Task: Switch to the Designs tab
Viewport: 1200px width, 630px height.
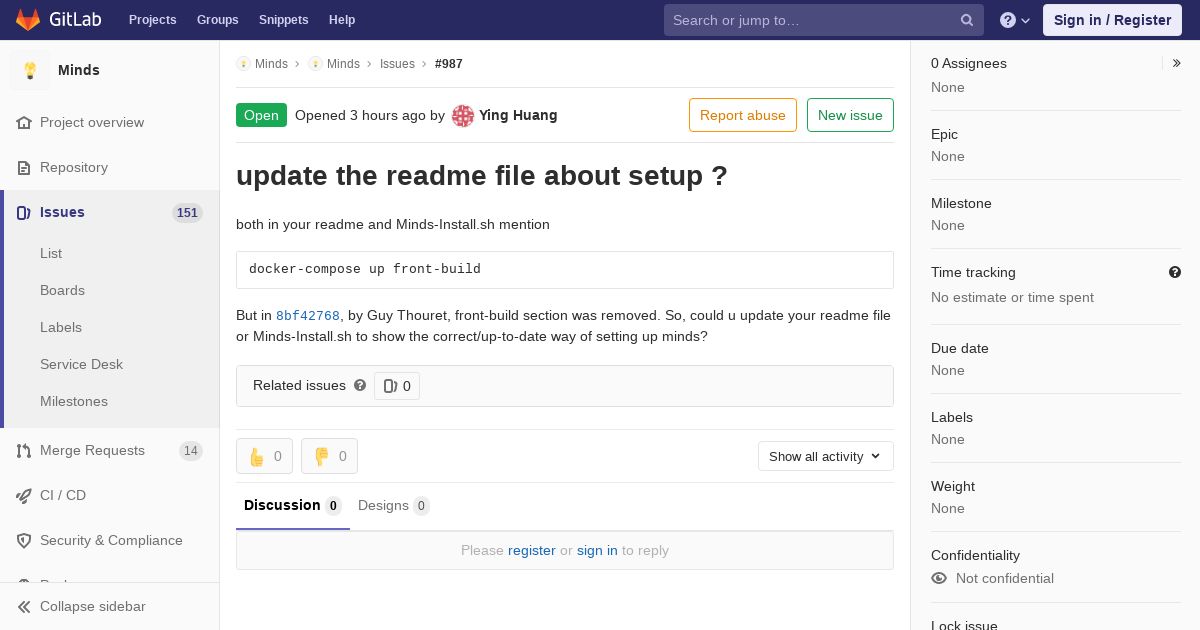Action: tap(394, 506)
